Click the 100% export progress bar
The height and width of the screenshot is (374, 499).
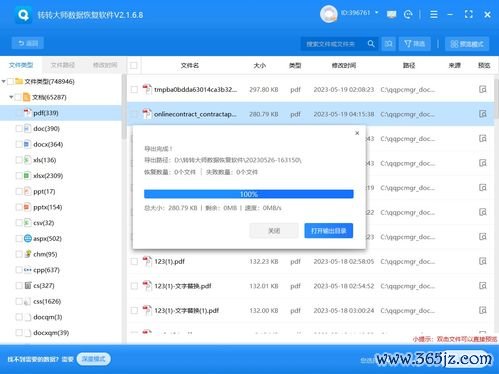(x=249, y=194)
